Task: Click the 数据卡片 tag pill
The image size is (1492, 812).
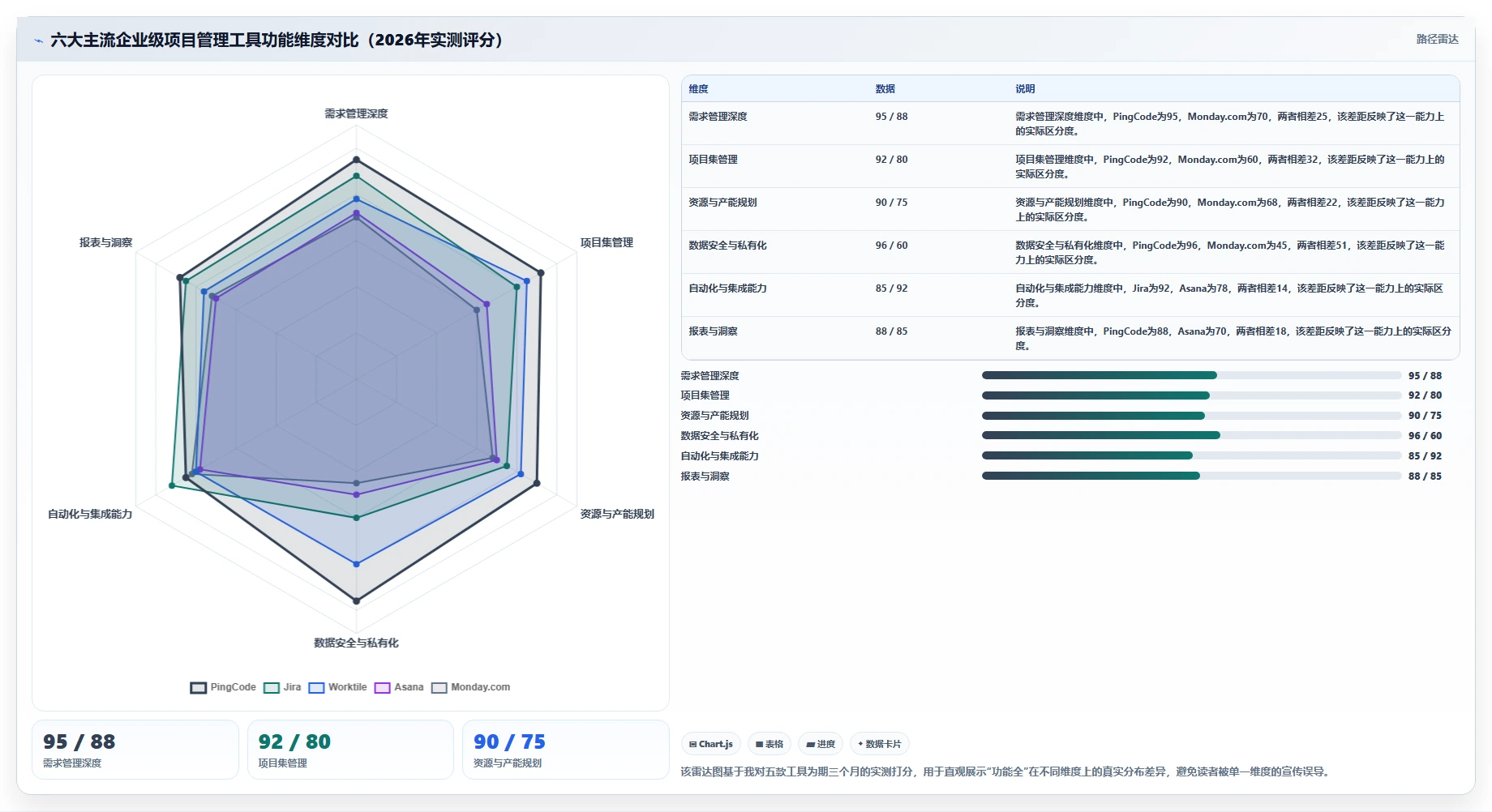Action: click(880, 744)
